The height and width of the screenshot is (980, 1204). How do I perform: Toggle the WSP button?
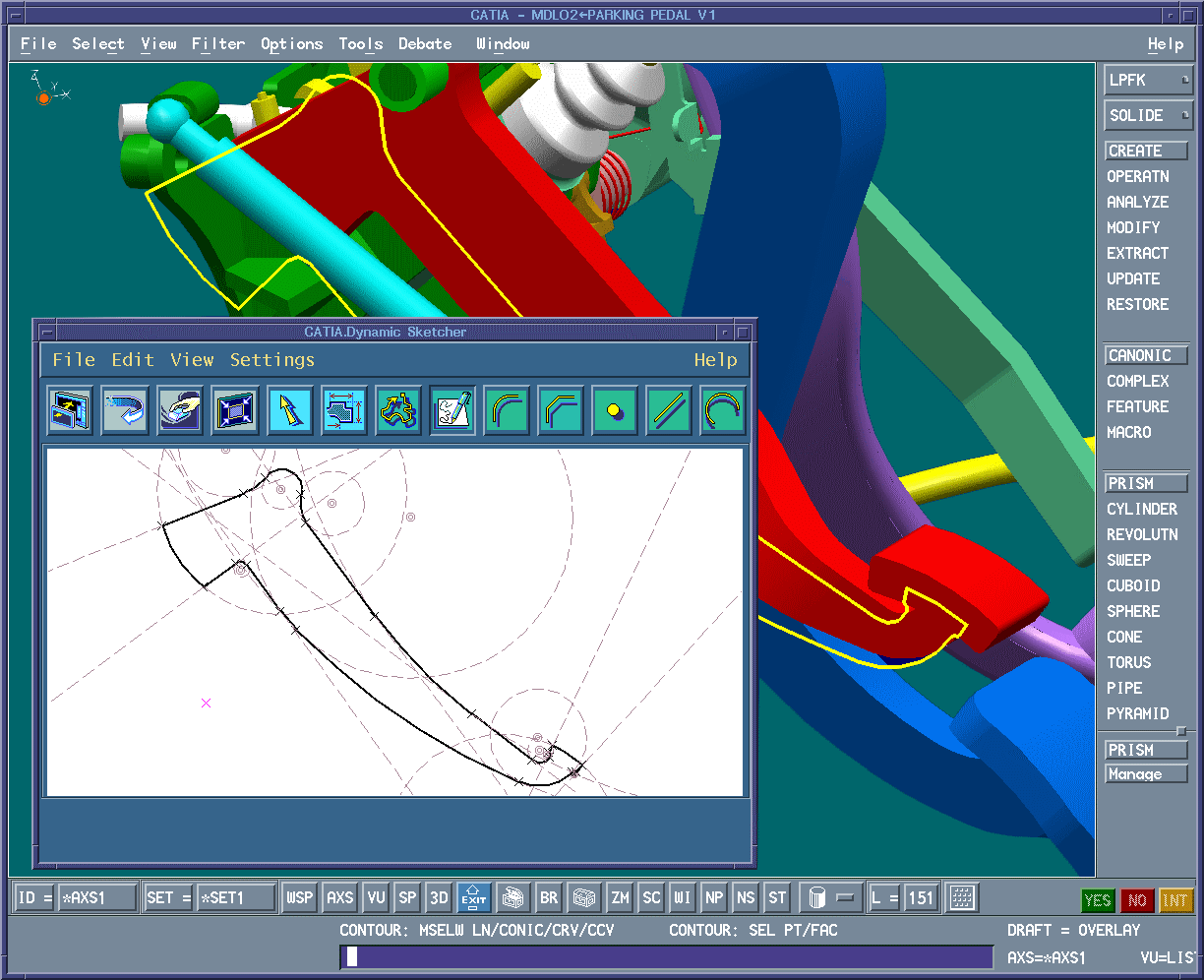(299, 897)
